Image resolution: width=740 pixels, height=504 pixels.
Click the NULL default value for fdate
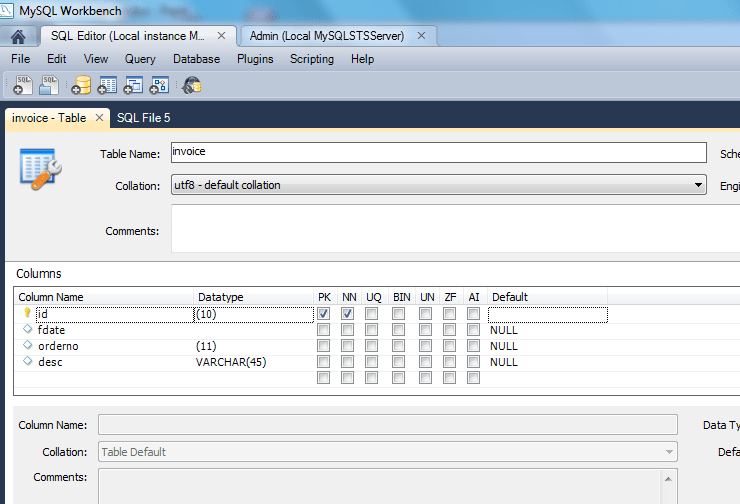[x=504, y=330]
